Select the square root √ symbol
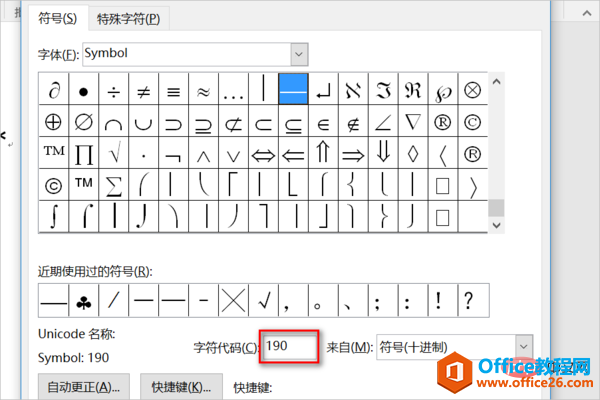Screen dimensions: 600x400 tap(114, 153)
